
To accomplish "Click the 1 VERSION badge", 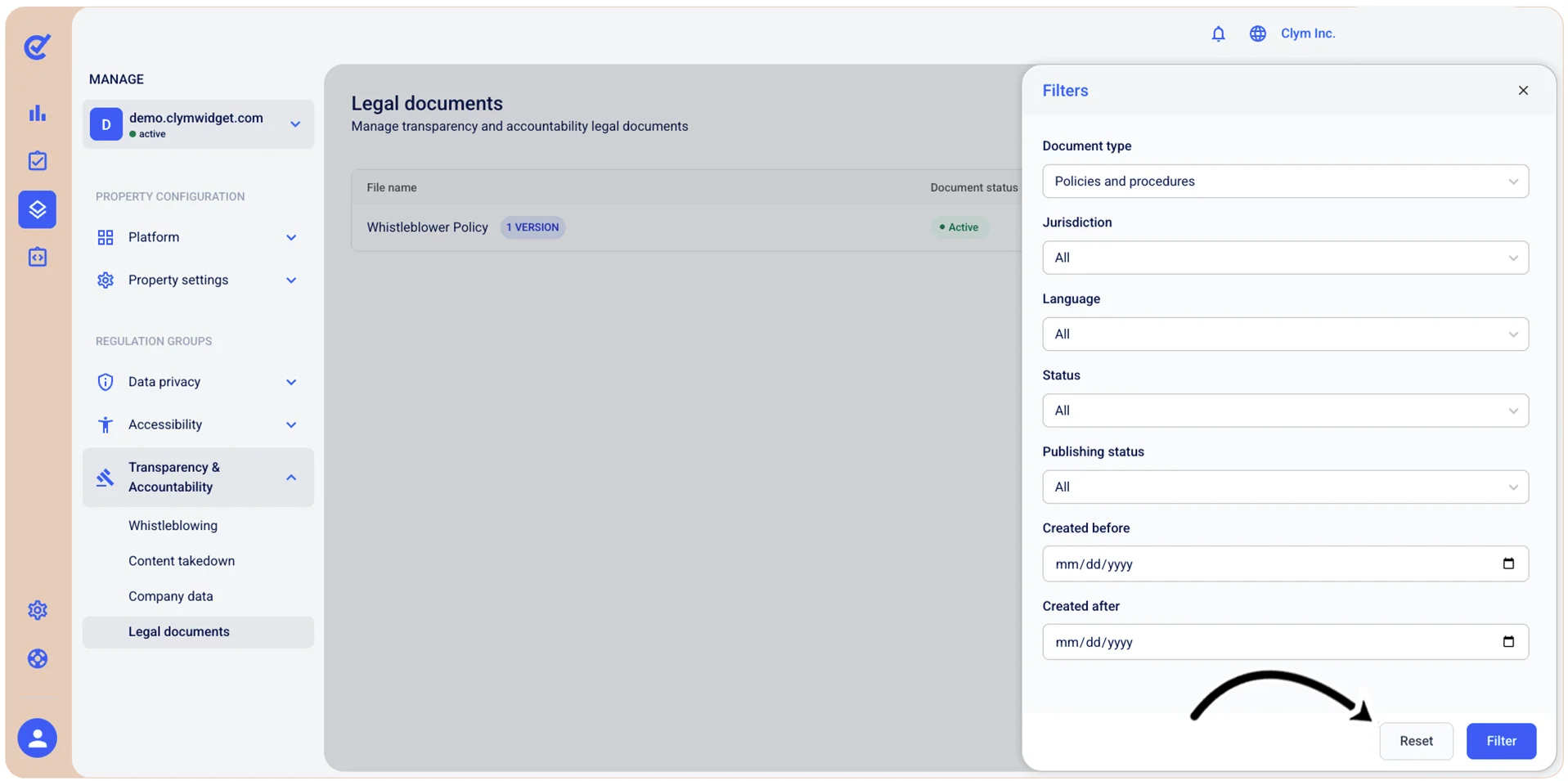I will pyautogui.click(x=532, y=227).
